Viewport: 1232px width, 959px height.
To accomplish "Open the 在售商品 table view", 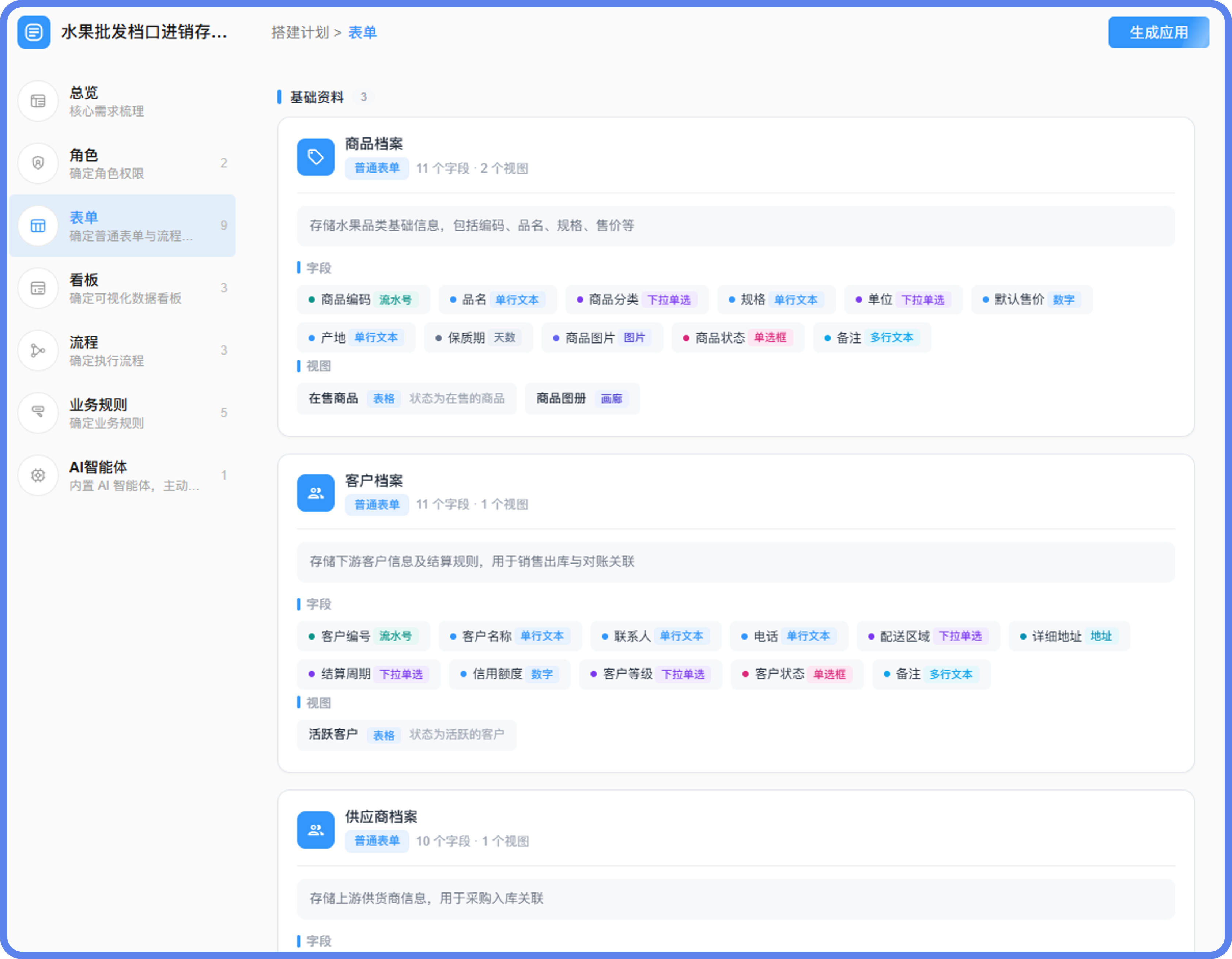I will click(x=407, y=399).
